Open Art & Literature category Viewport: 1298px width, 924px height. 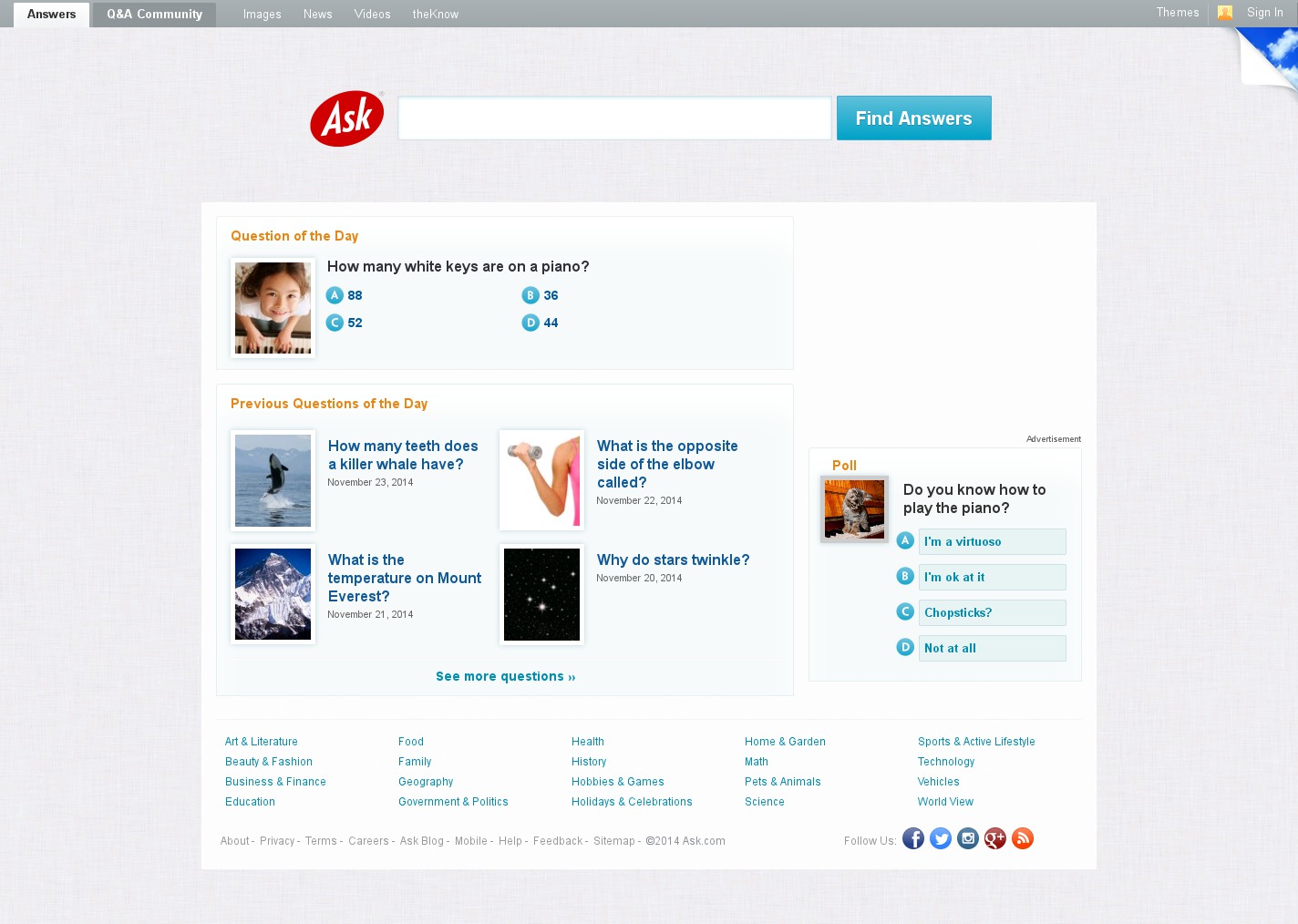(x=262, y=742)
